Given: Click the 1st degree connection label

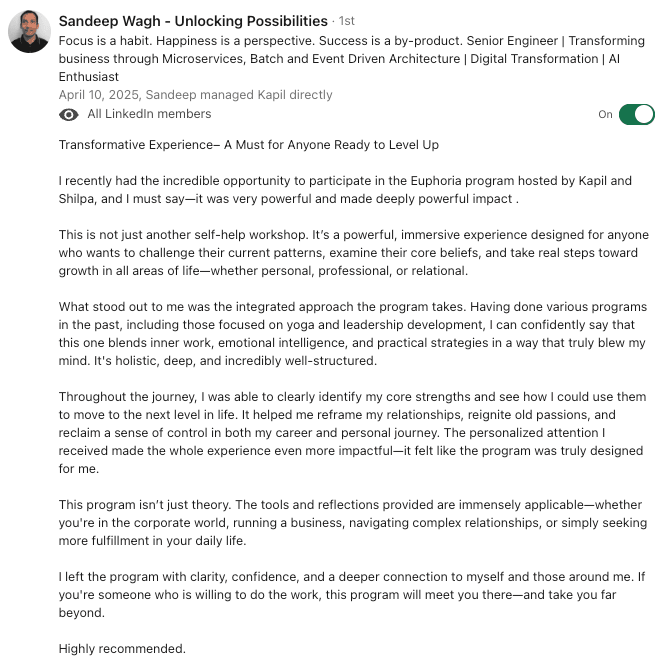Looking at the screenshot, I should click(x=348, y=21).
